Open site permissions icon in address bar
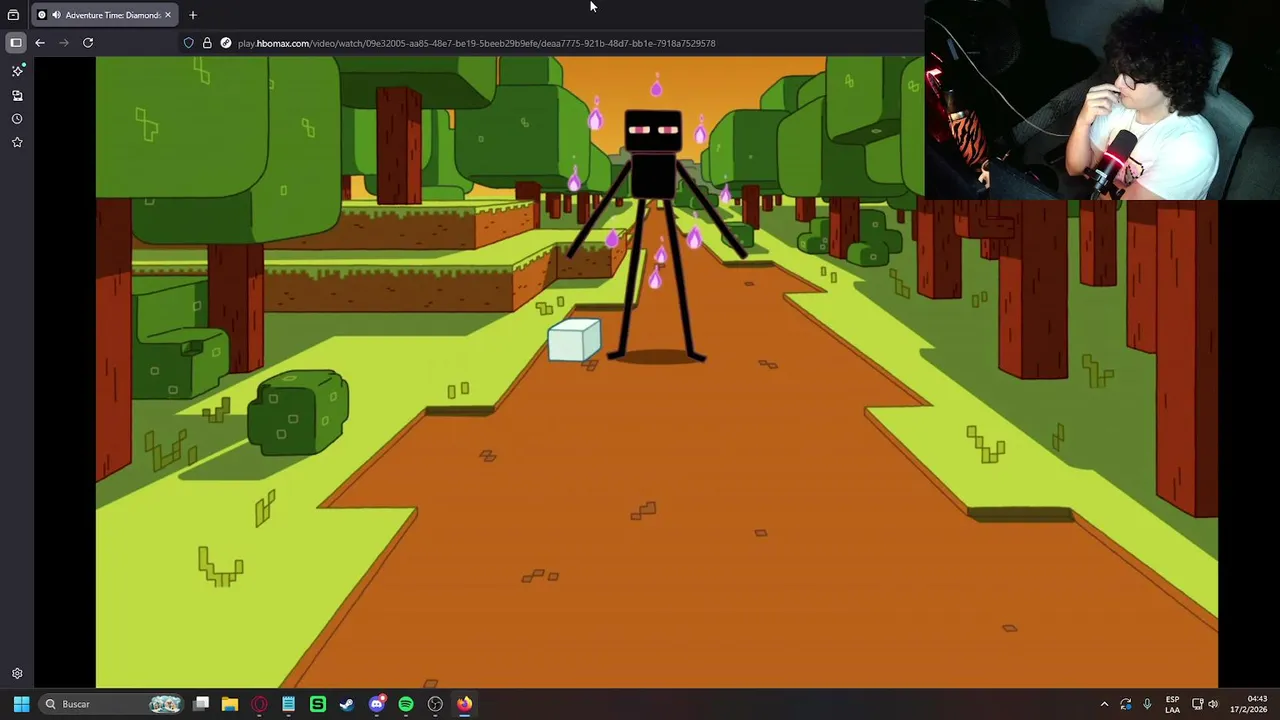Screen dimensions: 1280x720 226,43
